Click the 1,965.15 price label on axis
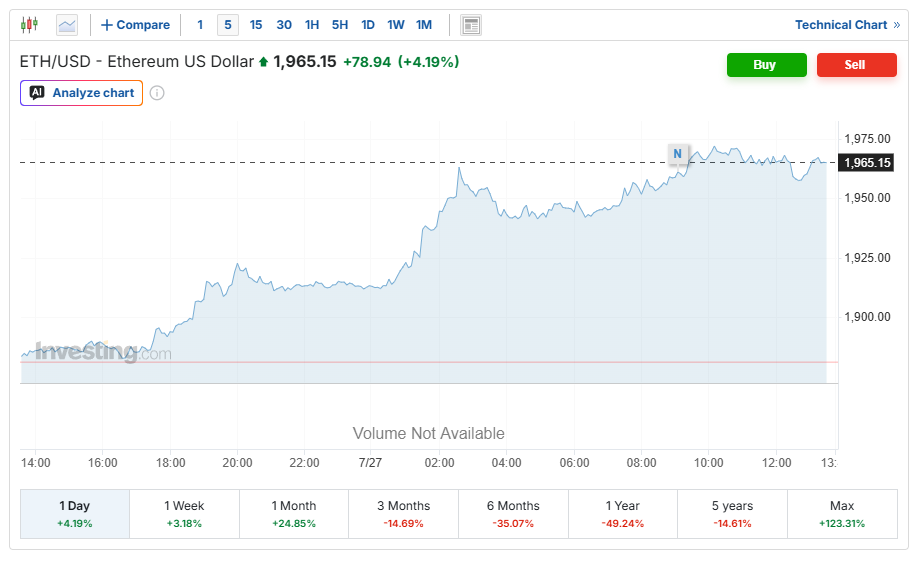This screenshot has width=922, height=563. (867, 163)
